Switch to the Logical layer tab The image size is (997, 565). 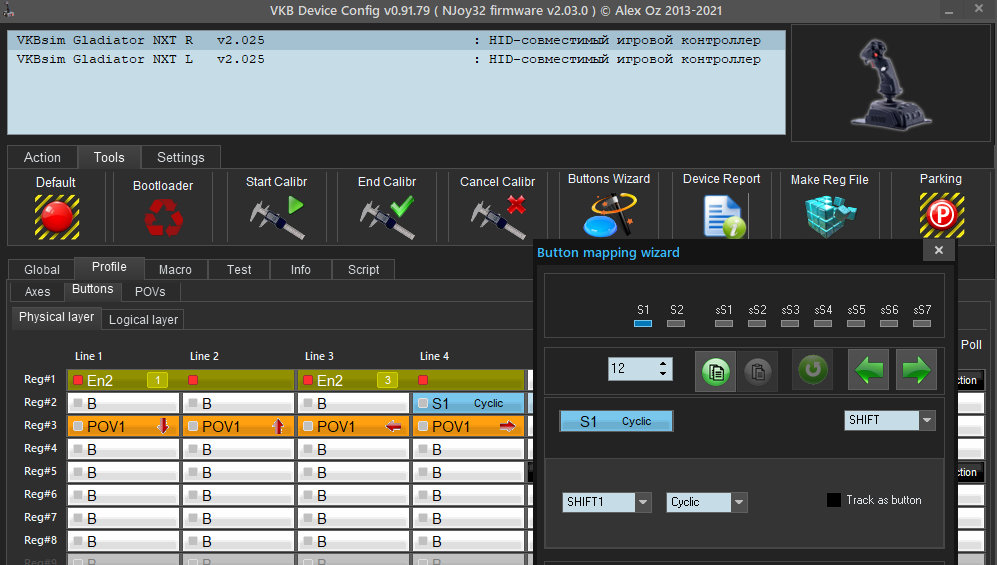tap(143, 320)
